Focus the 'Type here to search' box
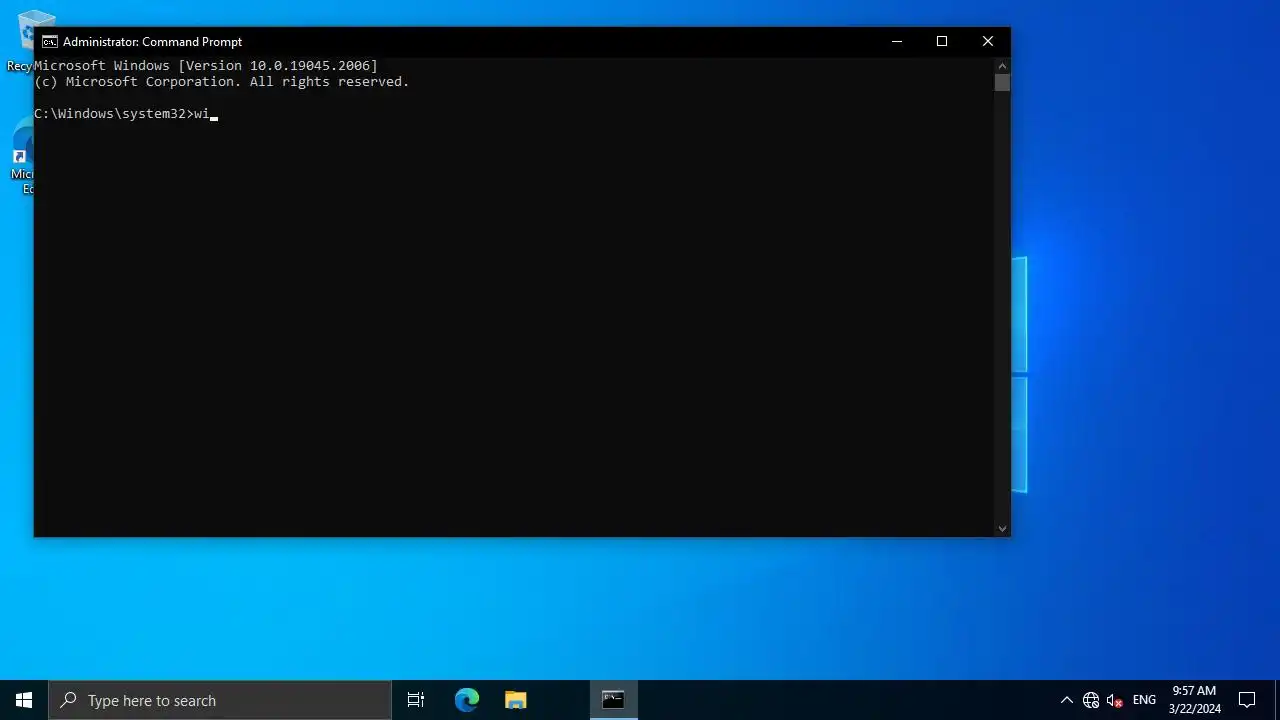The height and width of the screenshot is (720, 1280). pos(220,700)
